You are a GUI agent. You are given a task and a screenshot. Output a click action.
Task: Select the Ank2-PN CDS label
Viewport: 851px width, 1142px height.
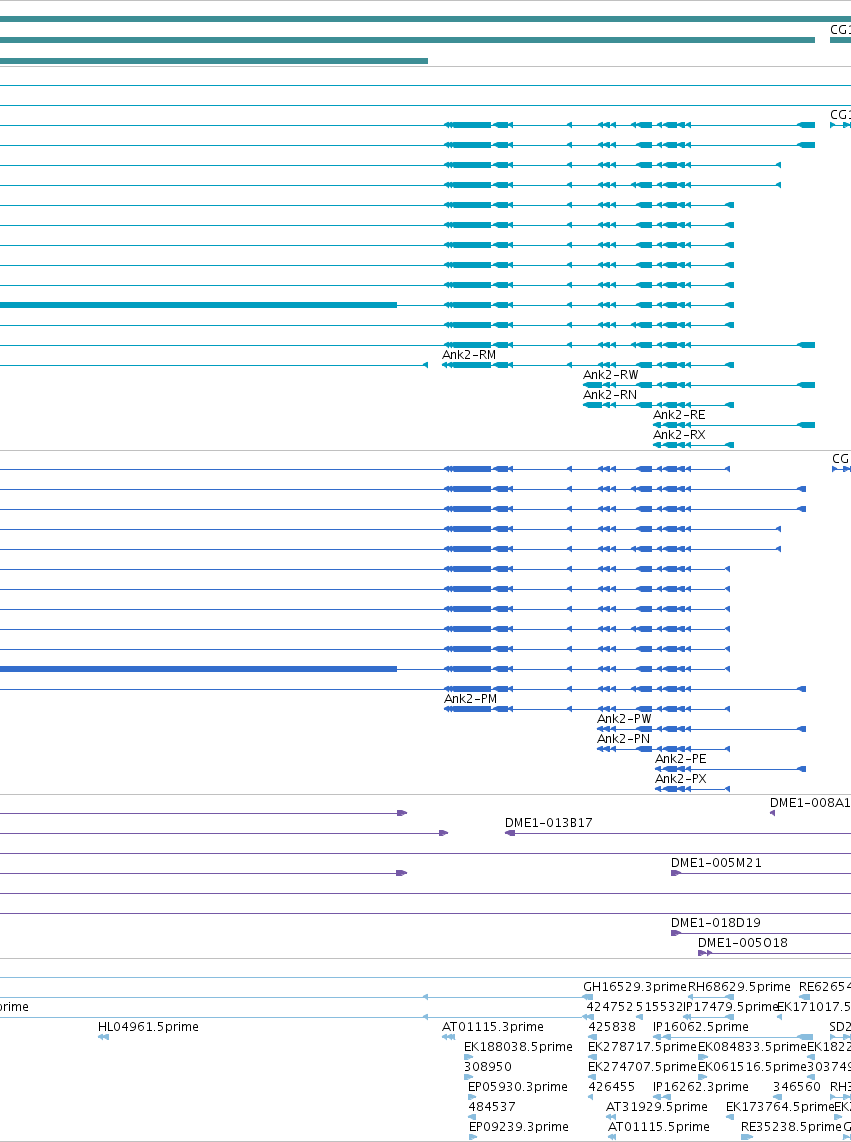tap(624, 739)
